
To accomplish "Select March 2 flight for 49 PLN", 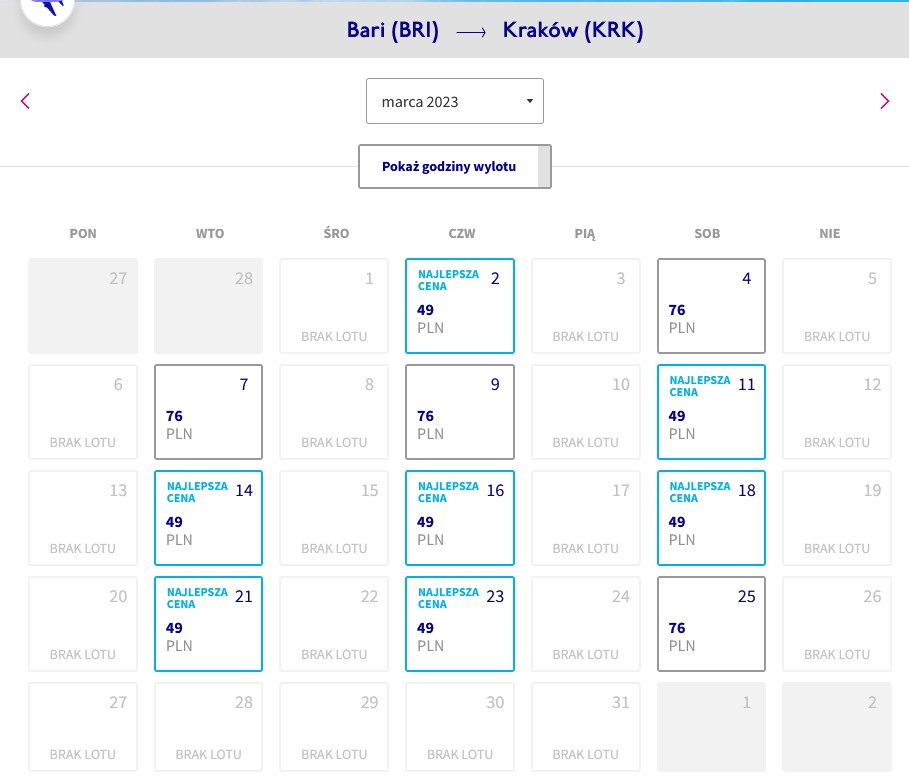I will tap(460, 305).
